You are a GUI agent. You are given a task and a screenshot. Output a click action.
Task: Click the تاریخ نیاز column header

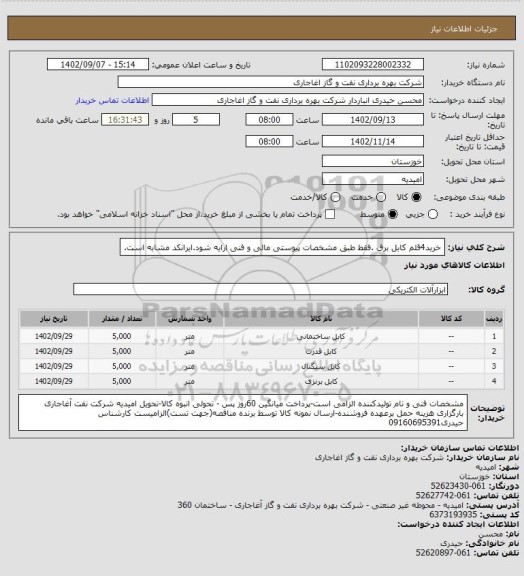(54, 319)
